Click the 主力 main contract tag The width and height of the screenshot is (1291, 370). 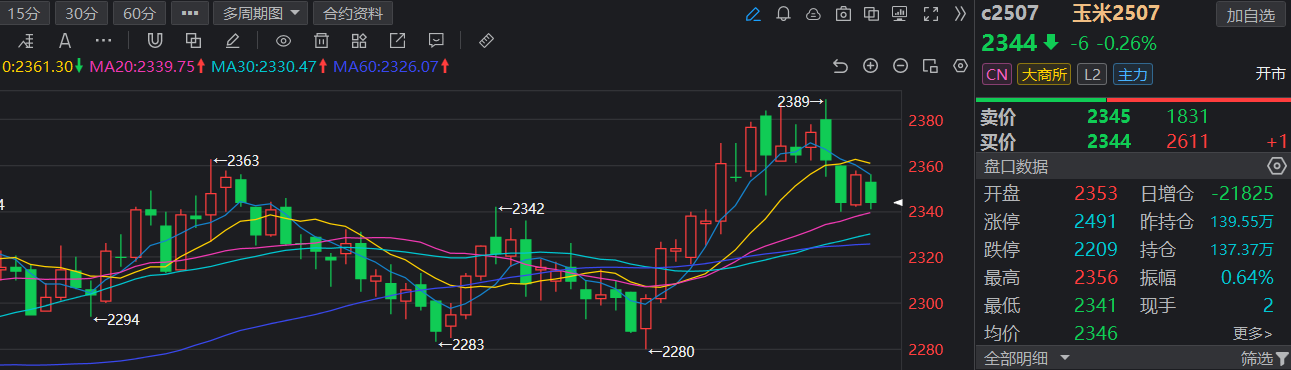(1133, 75)
